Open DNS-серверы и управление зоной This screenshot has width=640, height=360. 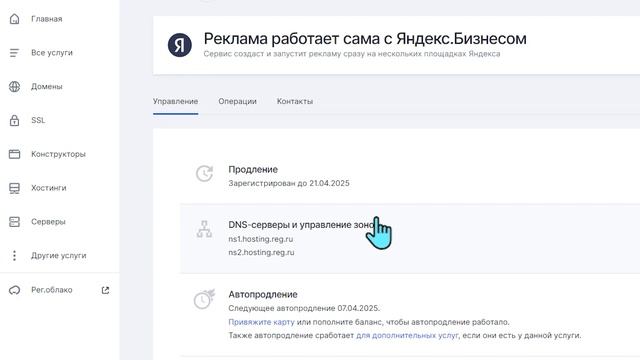(301, 225)
